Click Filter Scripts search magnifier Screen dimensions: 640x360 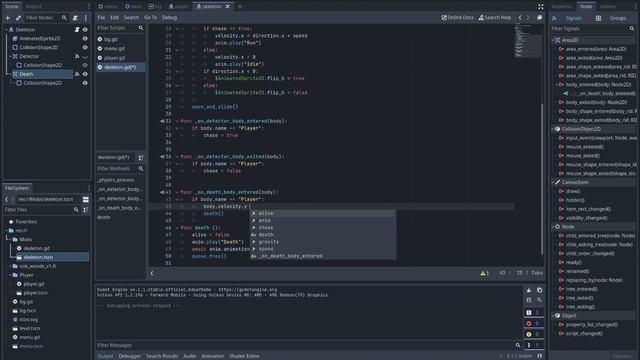[x=141, y=28]
